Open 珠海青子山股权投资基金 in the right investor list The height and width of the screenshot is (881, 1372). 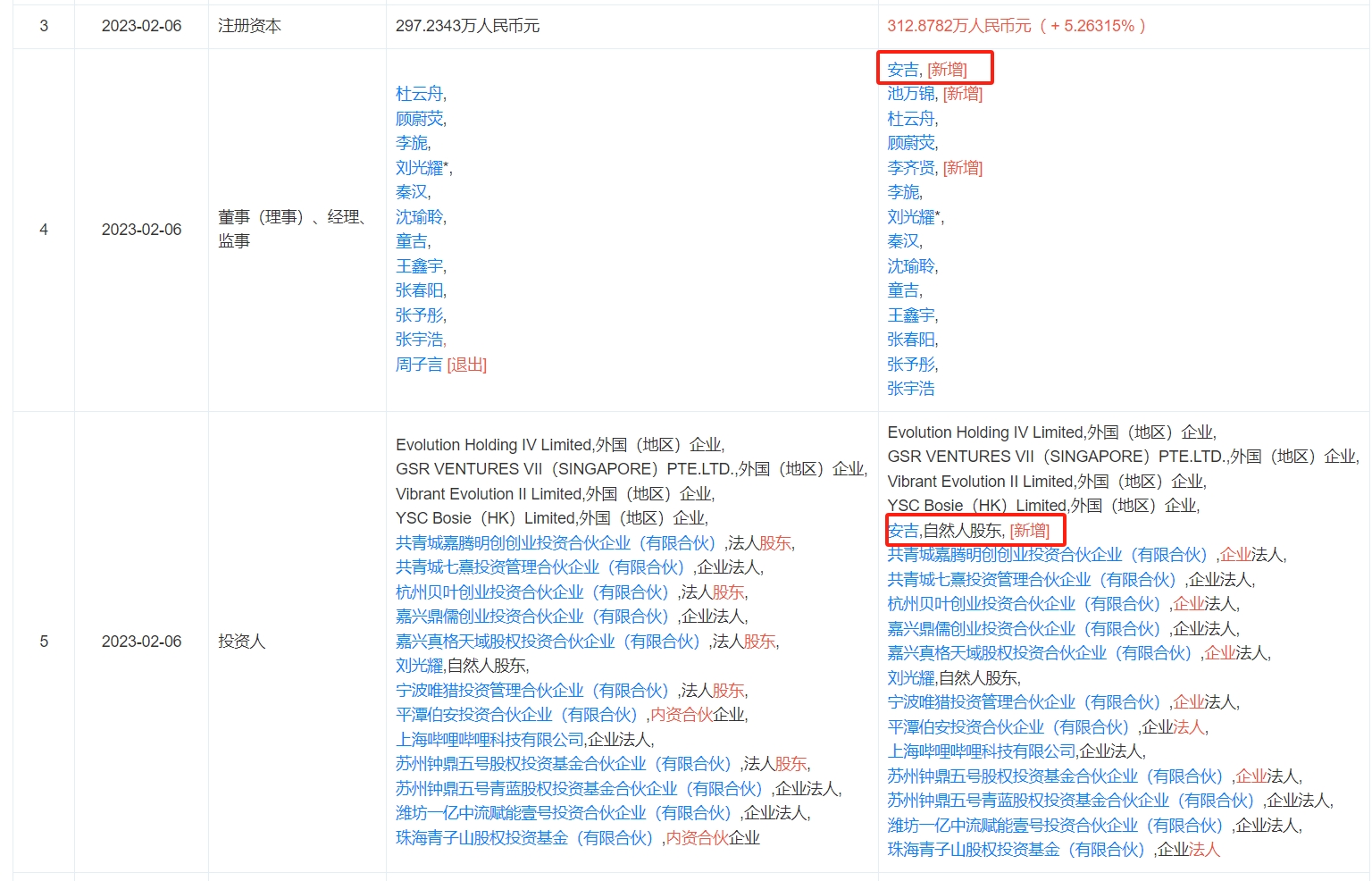[x=1016, y=850]
